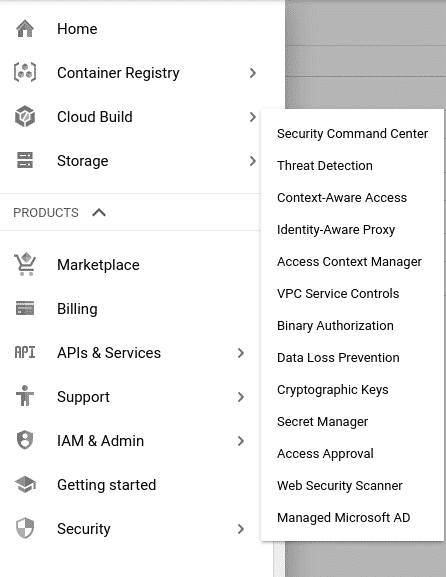Expand the IAM & Admin submenu arrow
Screen dimensions: 446x577
point(241,441)
